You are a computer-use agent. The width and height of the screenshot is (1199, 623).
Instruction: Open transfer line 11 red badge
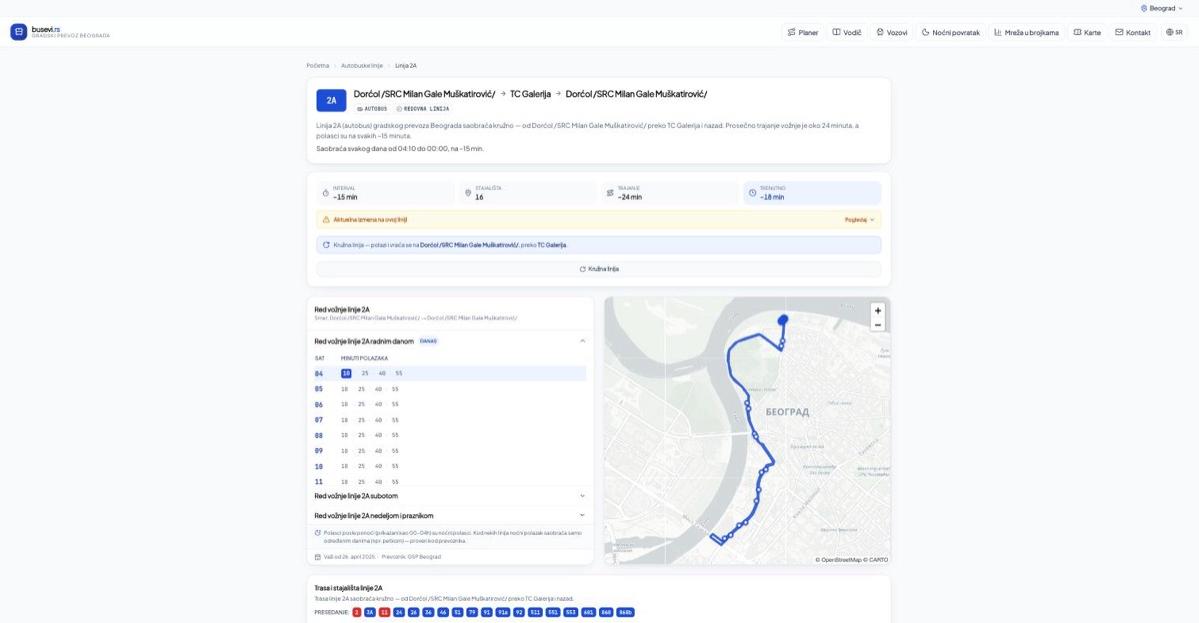384,612
